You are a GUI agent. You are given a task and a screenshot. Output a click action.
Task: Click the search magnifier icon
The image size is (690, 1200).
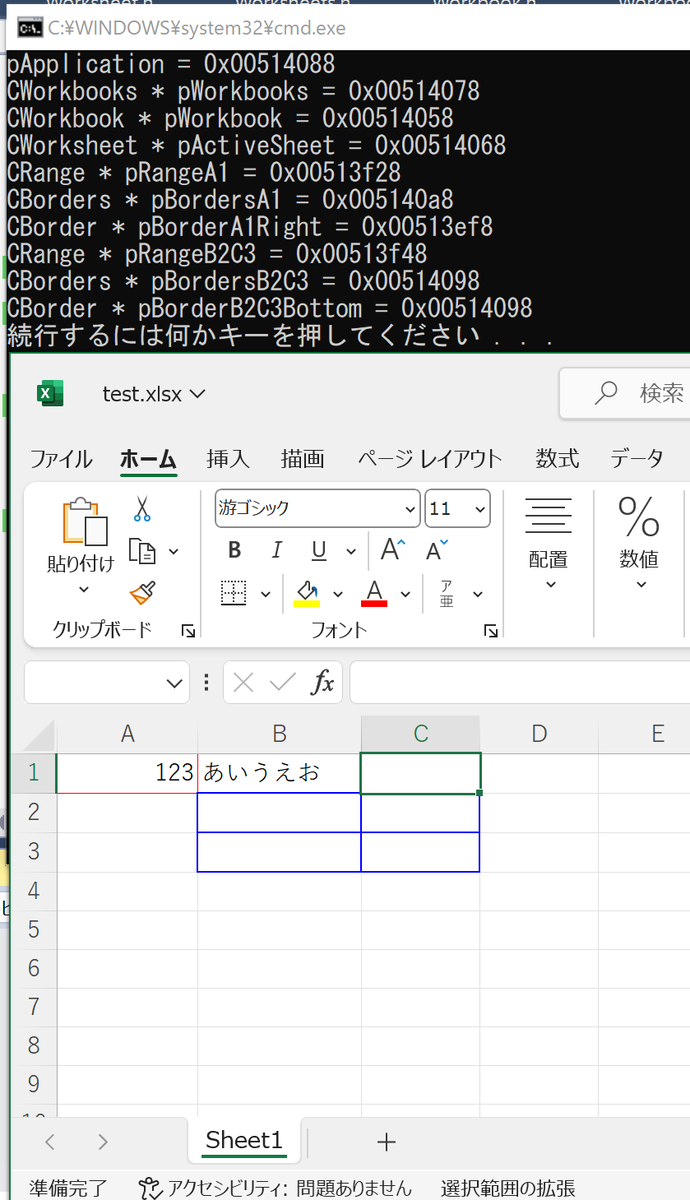tap(606, 393)
